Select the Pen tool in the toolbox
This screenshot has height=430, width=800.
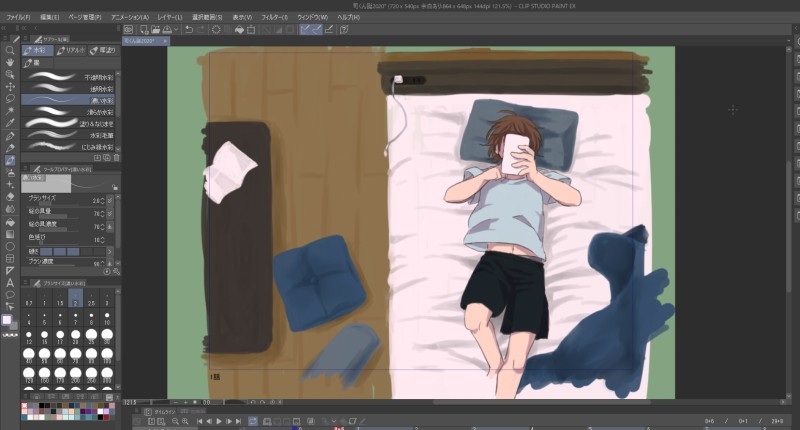point(10,136)
